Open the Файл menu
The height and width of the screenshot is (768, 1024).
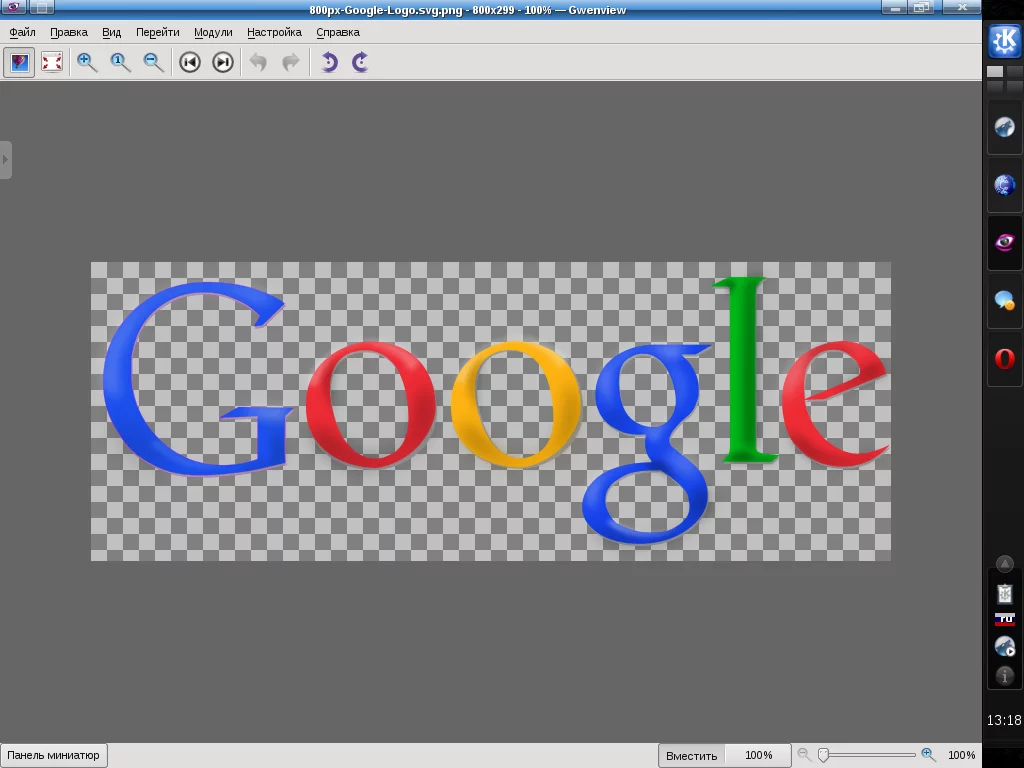(x=22, y=32)
